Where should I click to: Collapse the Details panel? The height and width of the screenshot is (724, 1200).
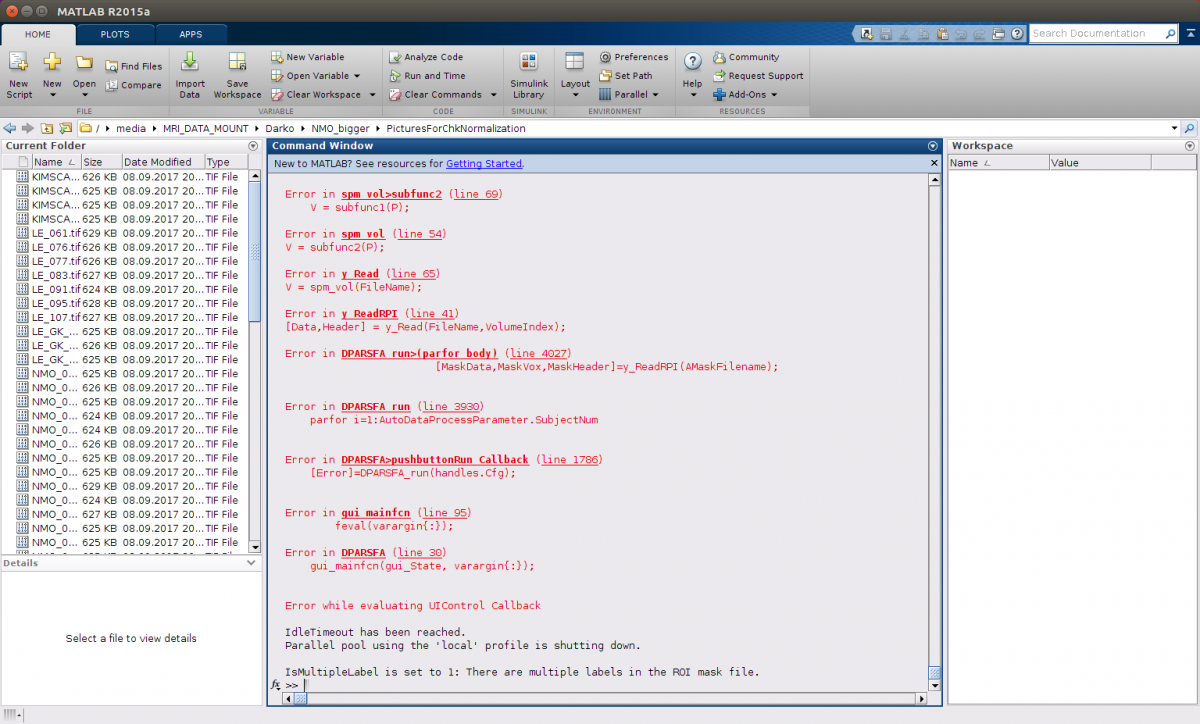coord(250,563)
